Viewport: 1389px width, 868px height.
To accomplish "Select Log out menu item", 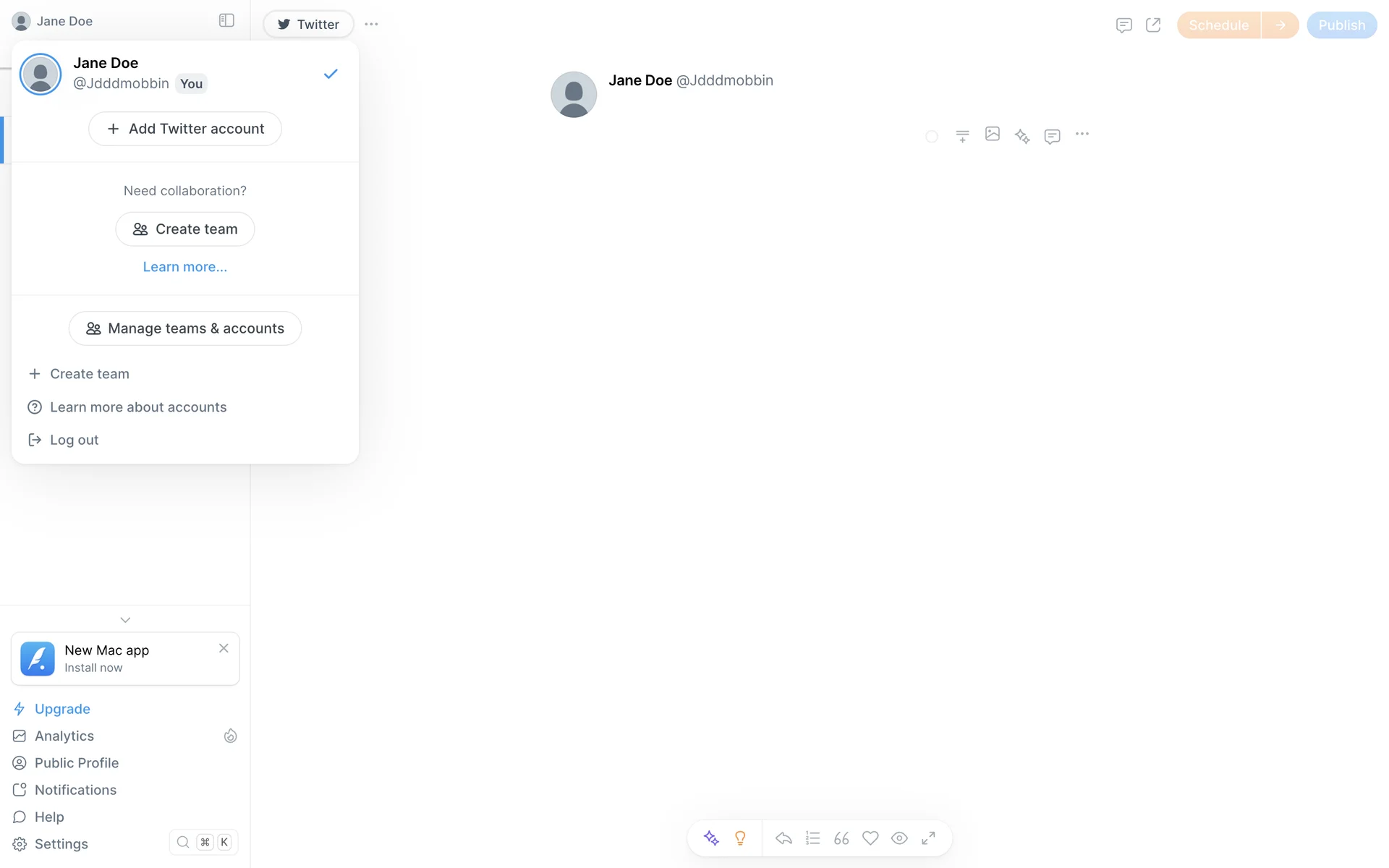I will [74, 440].
